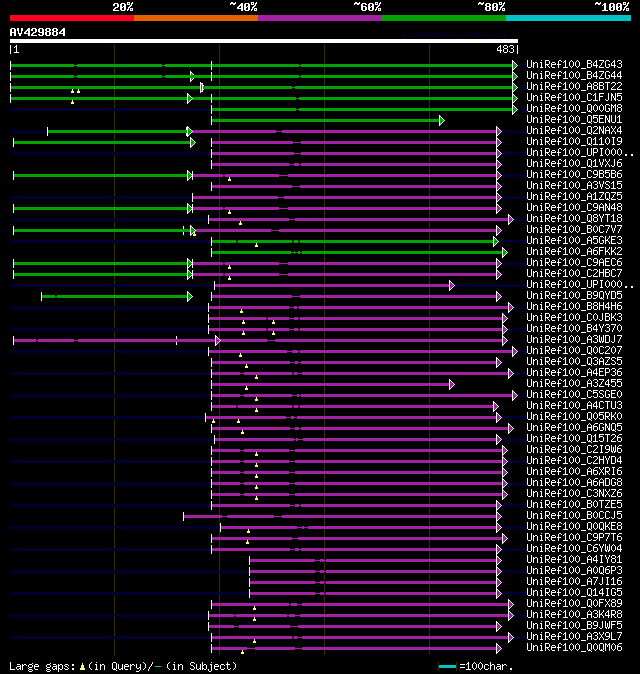Select the UniRef100_Q3AZS5 label
This screenshot has width=640, height=674.
tap(574, 362)
